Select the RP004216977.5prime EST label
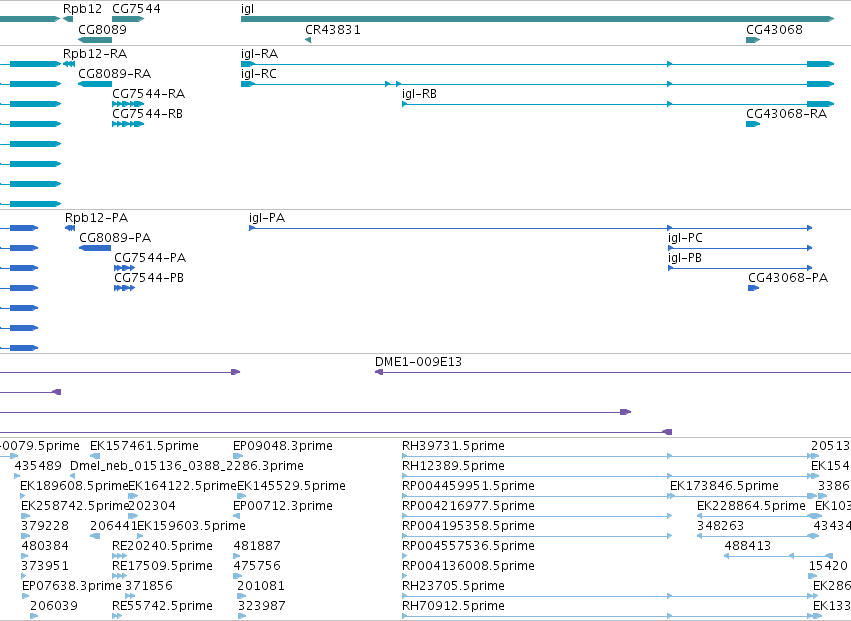 pos(468,506)
